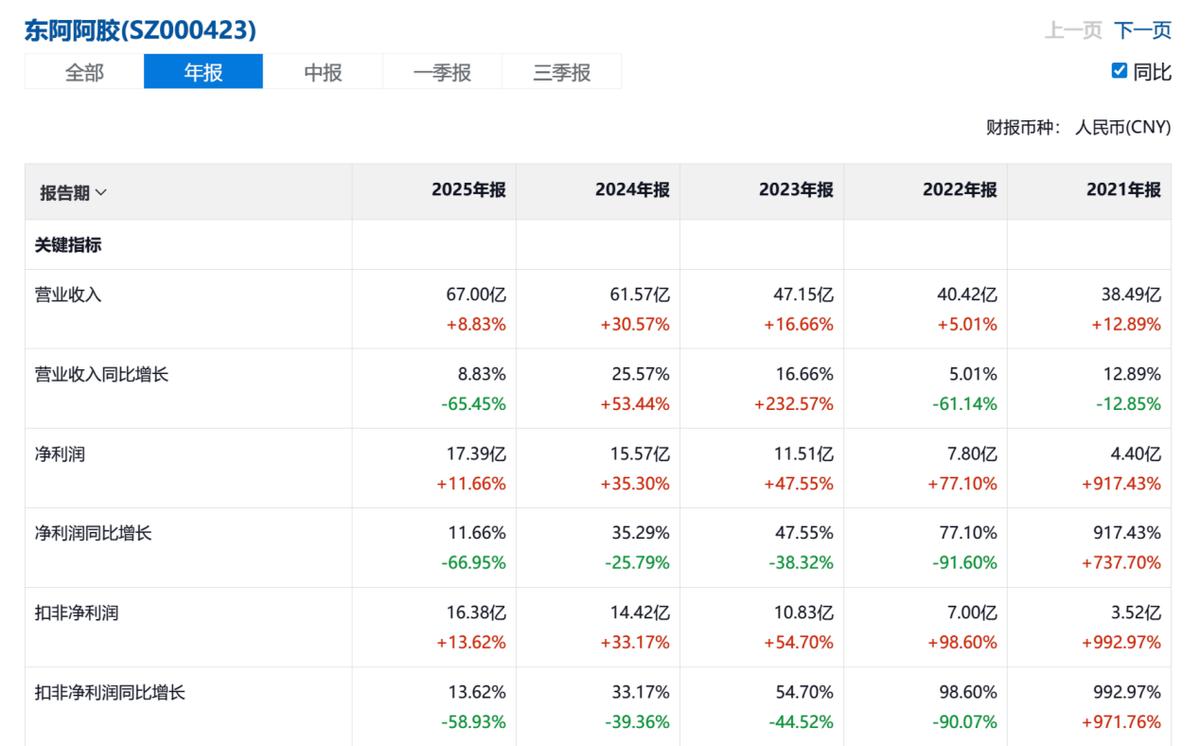Click the 扣非净利润 row label
The width and height of the screenshot is (1200, 746).
pyautogui.click(x=76, y=613)
